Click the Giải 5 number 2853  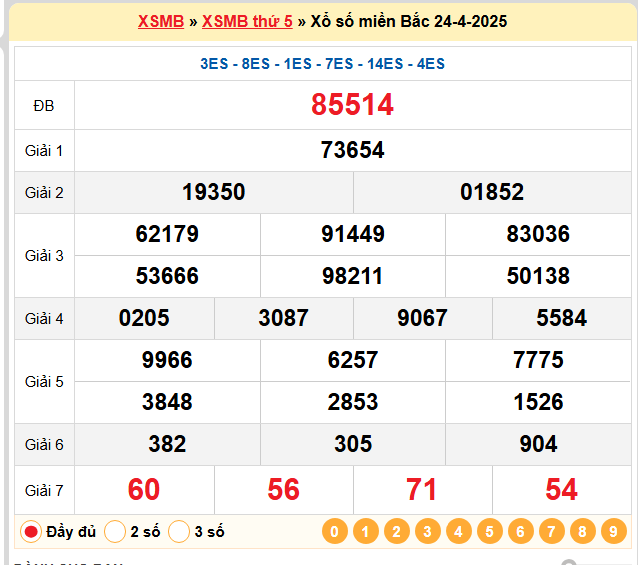pyautogui.click(x=353, y=402)
